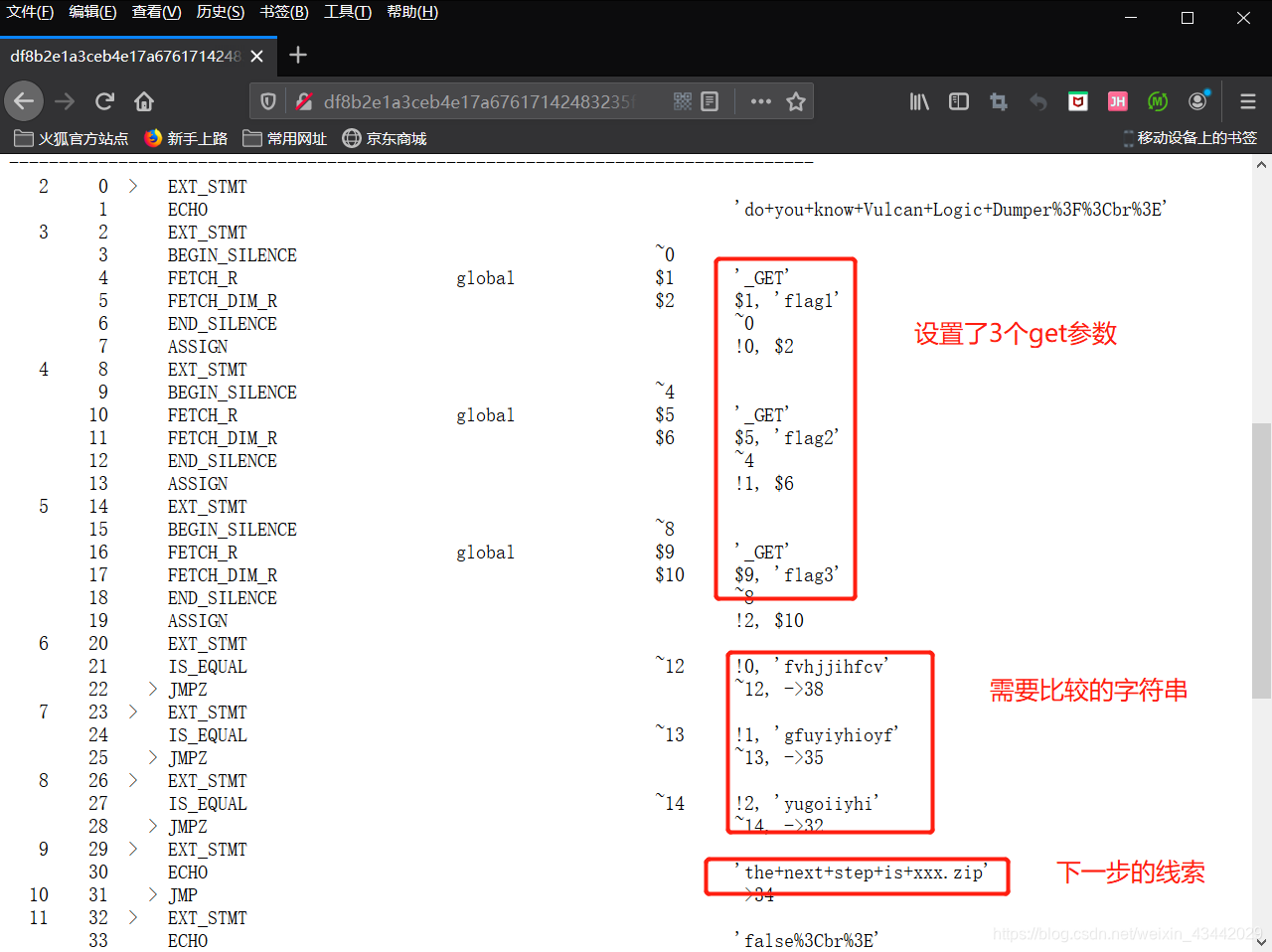This screenshot has height=952, width=1272.
Task: Open the 常用网址 bookmark folder
Action: [285, 138]
